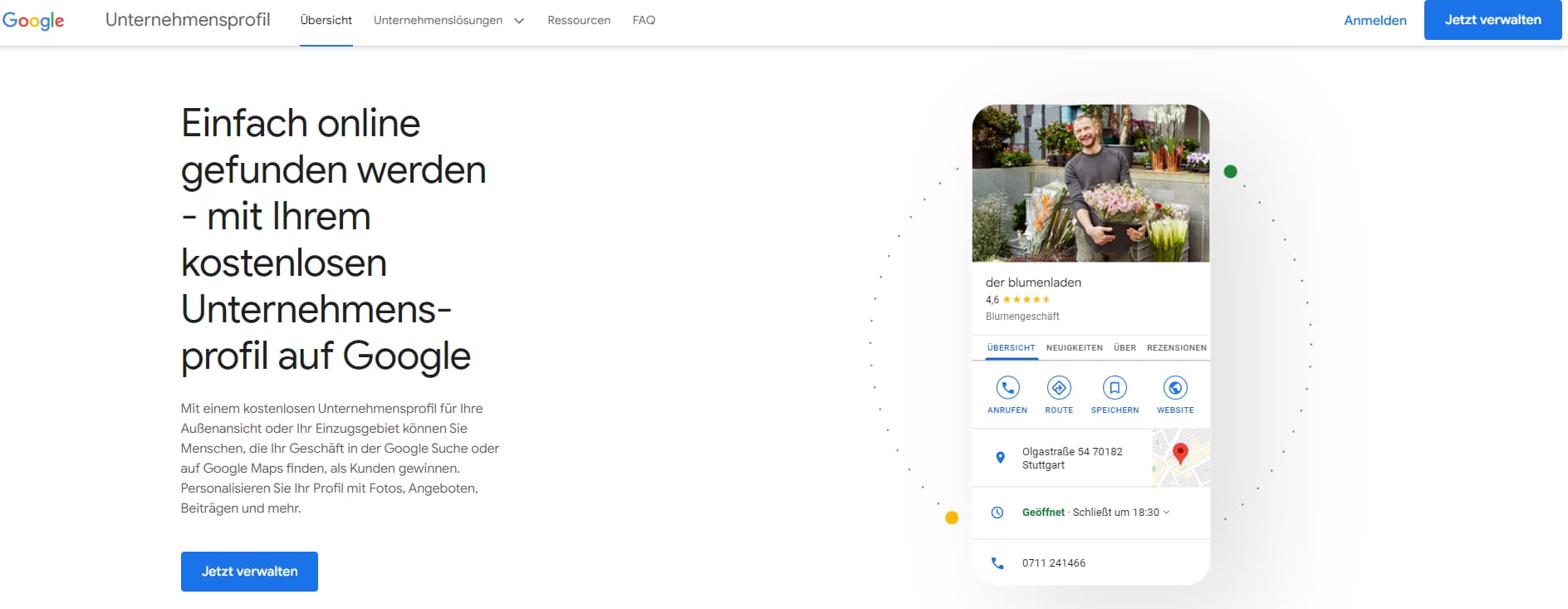
Task: Click the phone number '0711 241466'
Action: (1054, 563)
